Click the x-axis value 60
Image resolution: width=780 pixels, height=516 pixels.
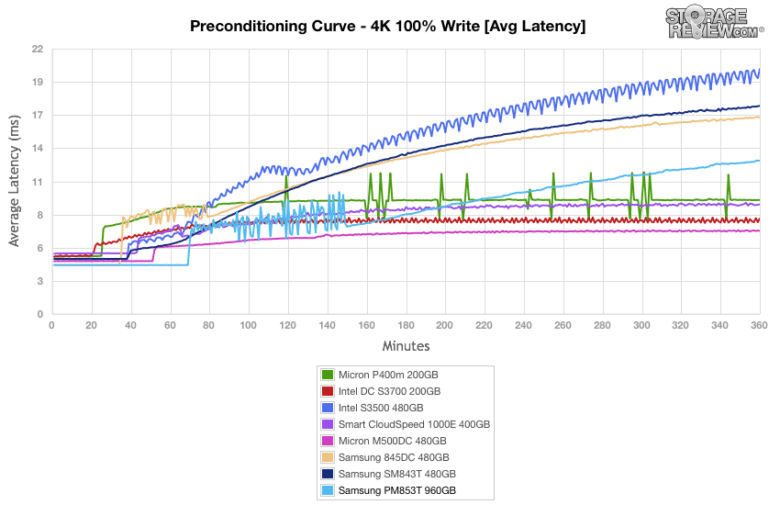(170, 325)
